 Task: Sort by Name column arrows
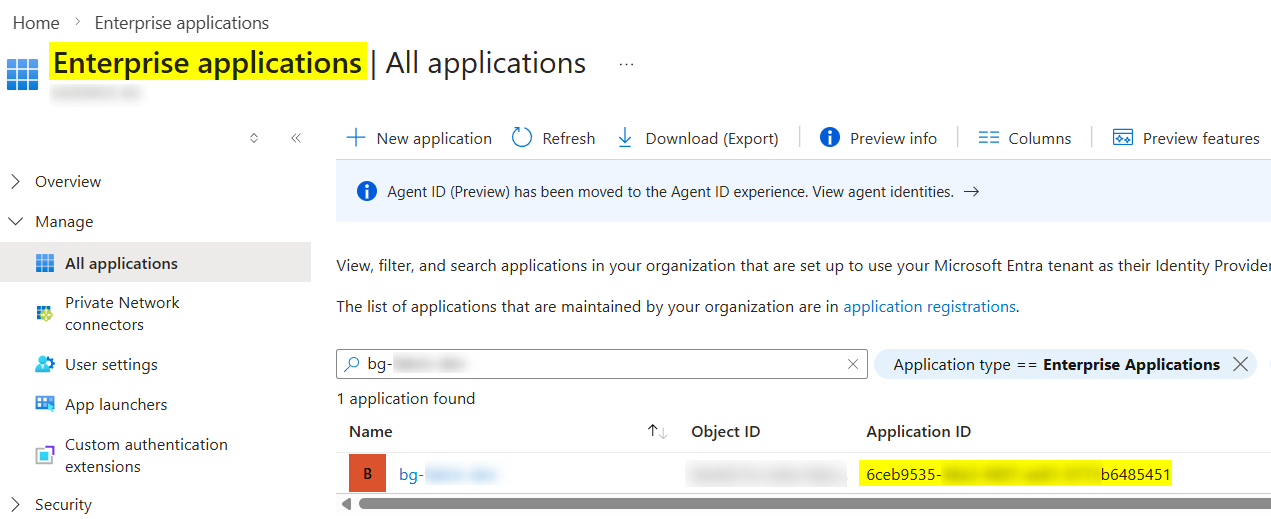(x=657, y=432)
